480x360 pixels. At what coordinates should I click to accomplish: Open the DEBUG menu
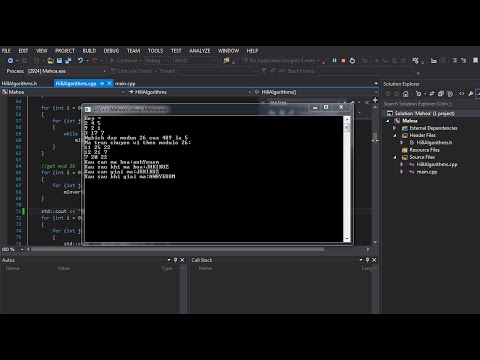111,51
